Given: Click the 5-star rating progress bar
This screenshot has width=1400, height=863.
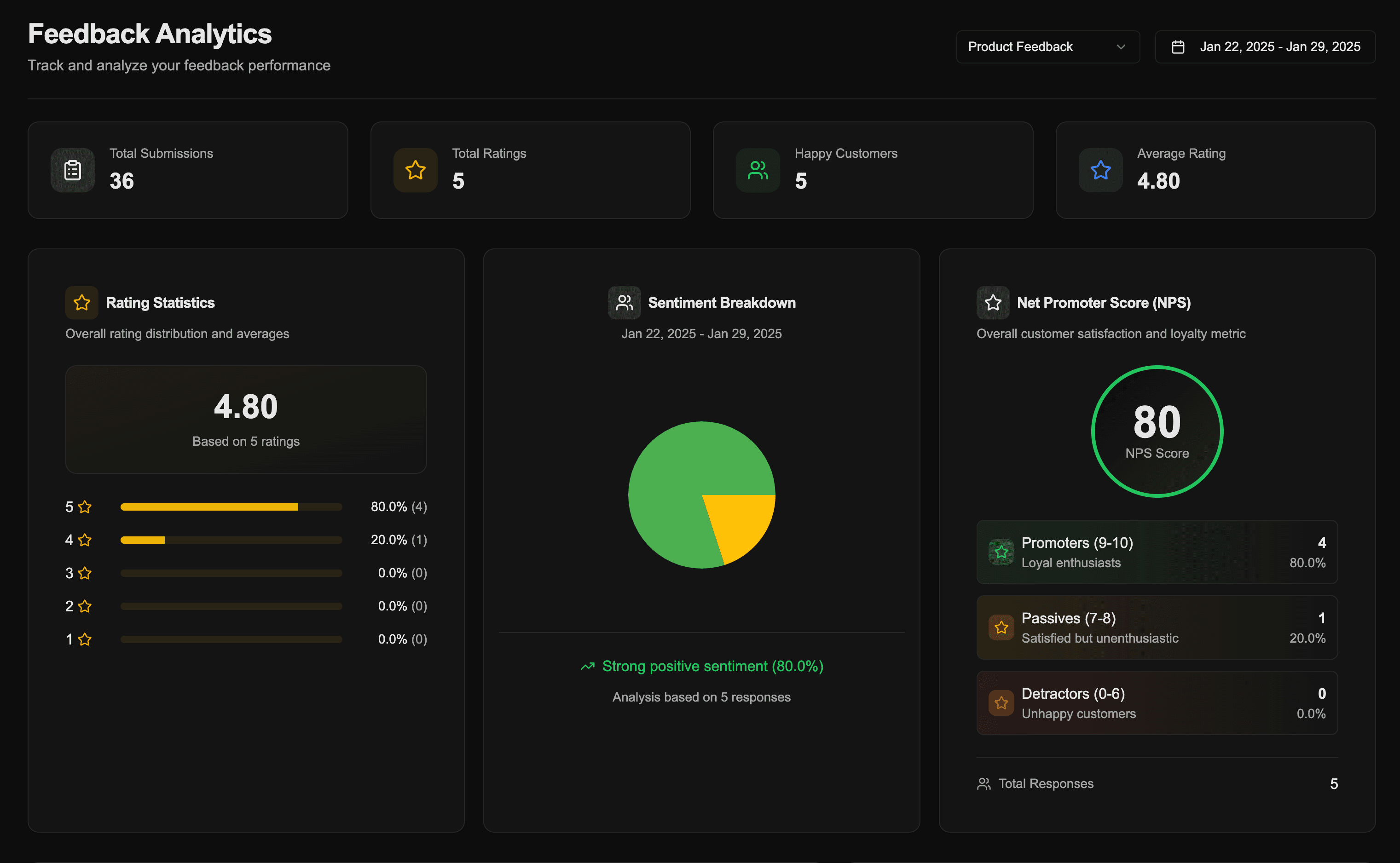Looking at the screenshot, I should [231, 507].
